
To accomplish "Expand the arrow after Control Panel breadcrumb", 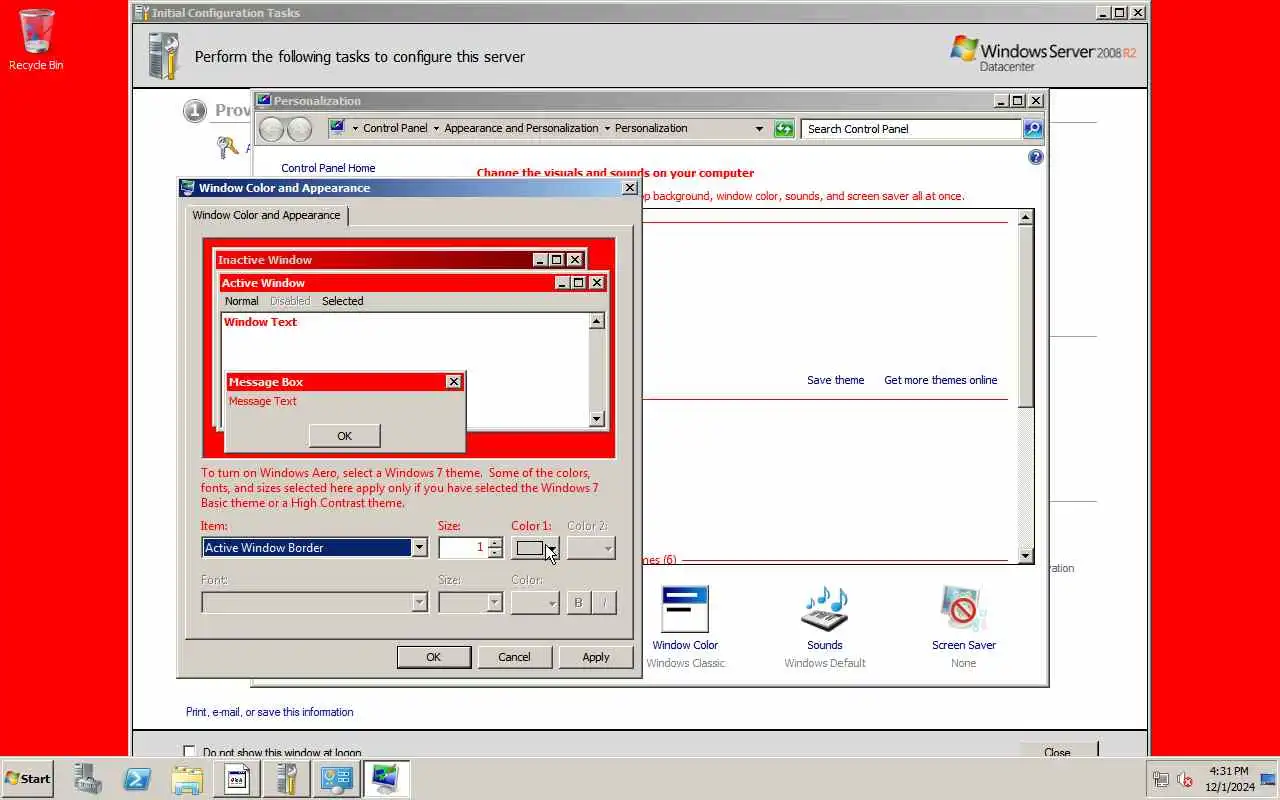I will click(x=436, y=128).
